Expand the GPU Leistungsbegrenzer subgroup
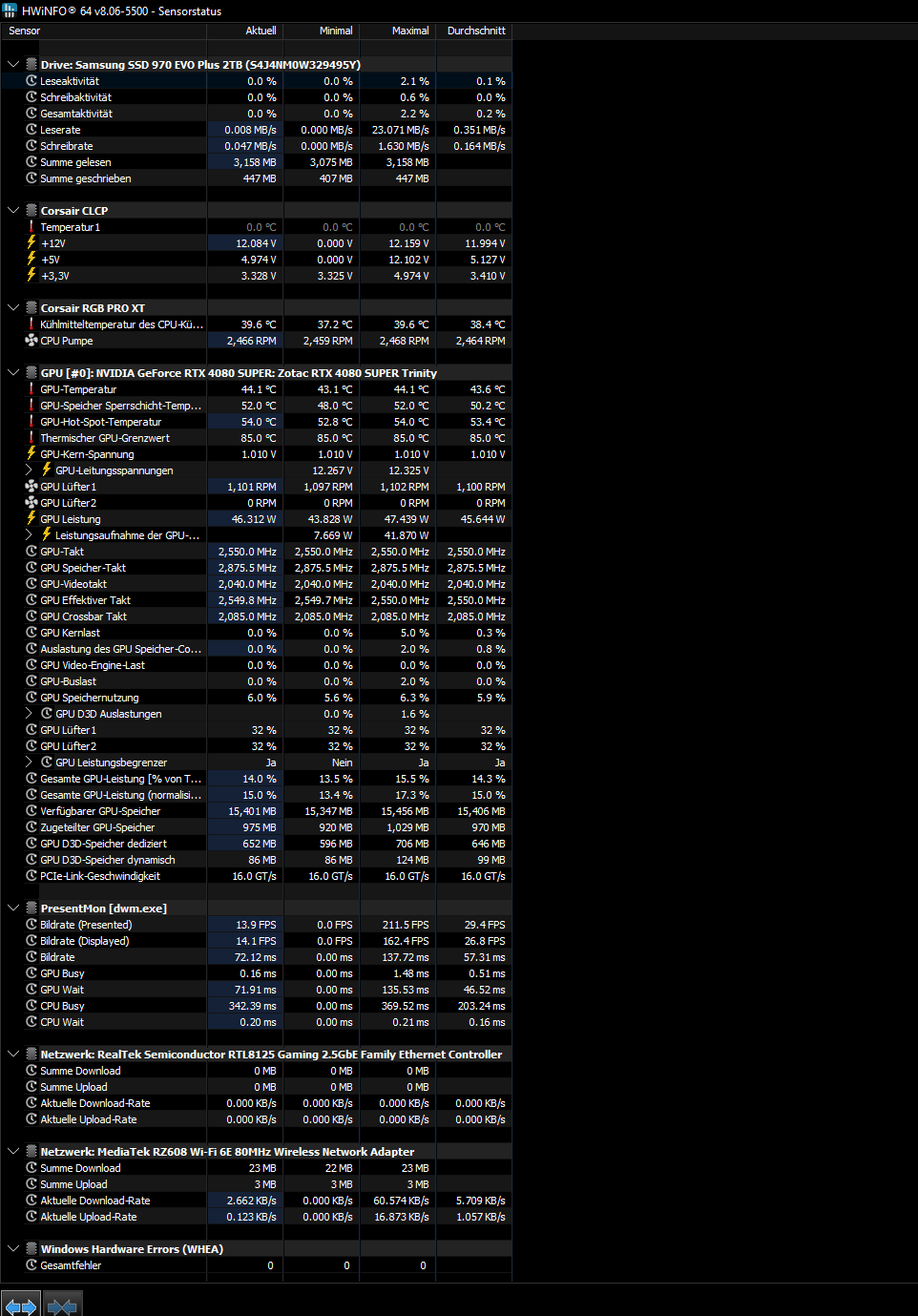 point(29,762)
